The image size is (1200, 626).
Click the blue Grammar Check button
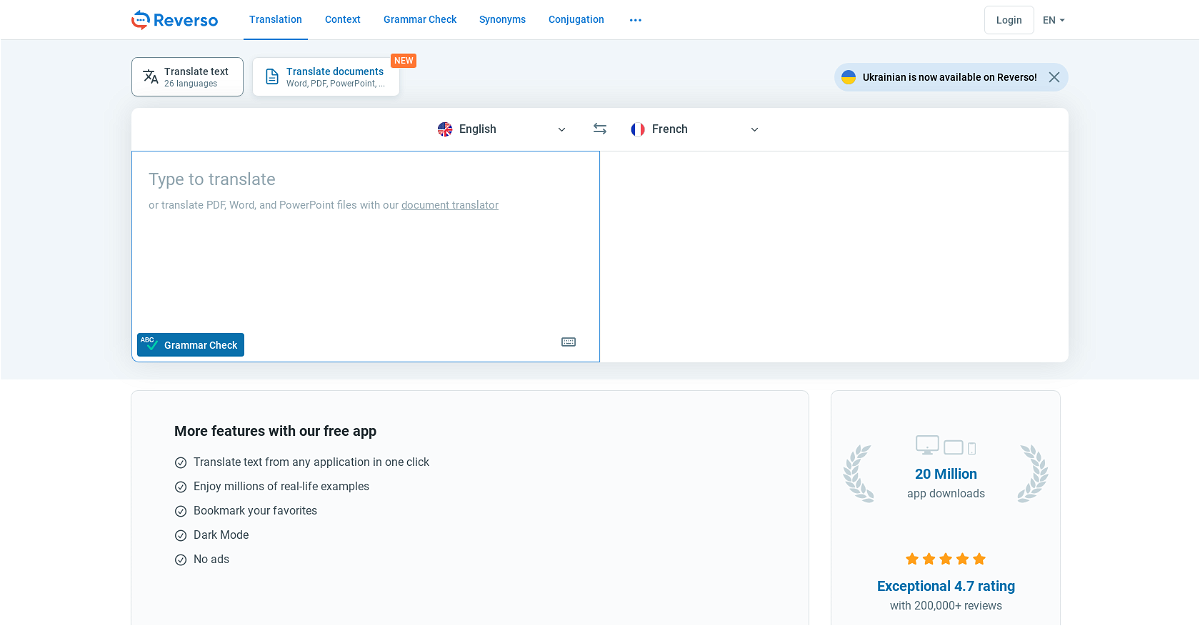pos(190,345)
